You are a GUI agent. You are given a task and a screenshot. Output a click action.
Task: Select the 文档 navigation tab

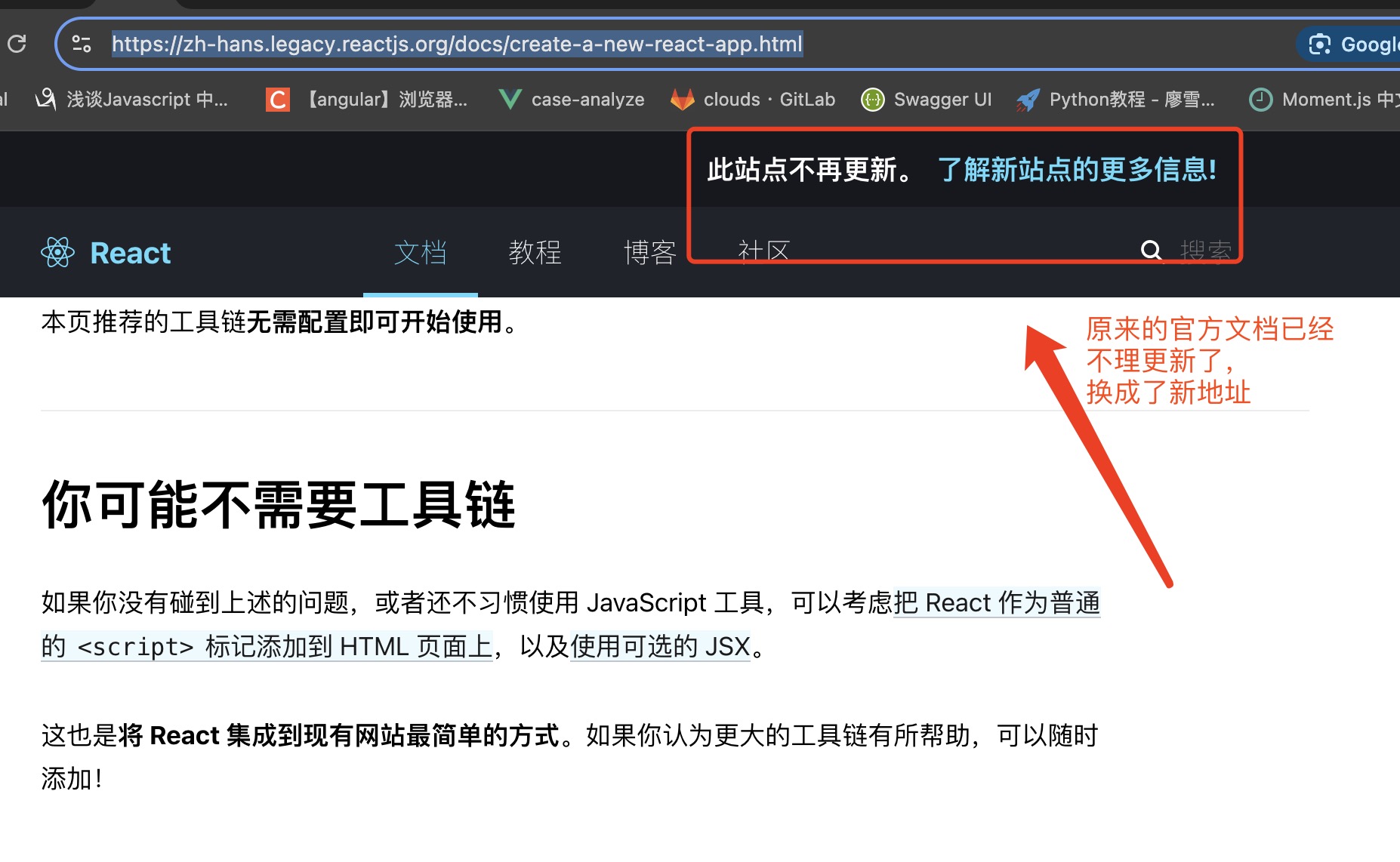pos(421,252)
